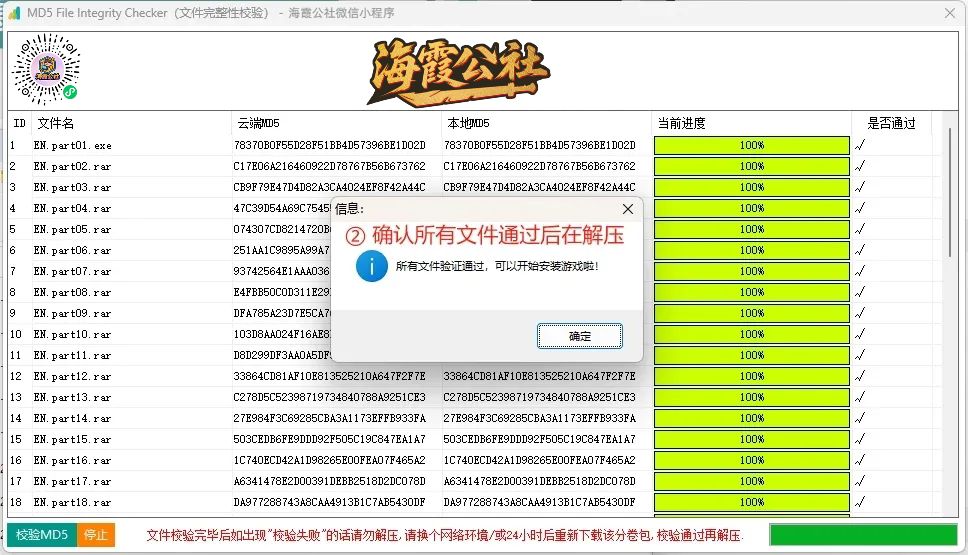Click the pass checkmark for EN.part11.rar
This screenshot has width=968, height=555.
[x=860, y=355]
